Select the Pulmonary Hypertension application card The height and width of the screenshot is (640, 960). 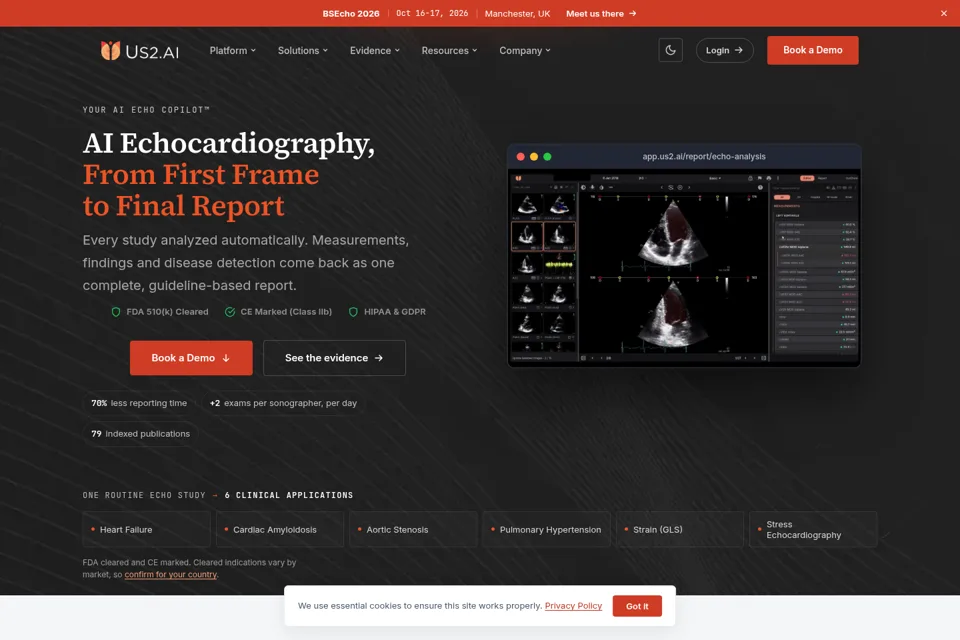(546, 529)
